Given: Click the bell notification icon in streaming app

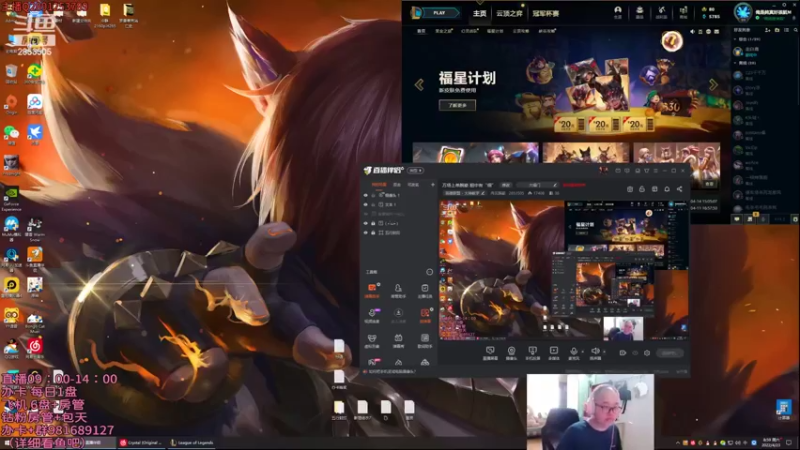Looking at the screenshot, I should [x=667, y=189].
